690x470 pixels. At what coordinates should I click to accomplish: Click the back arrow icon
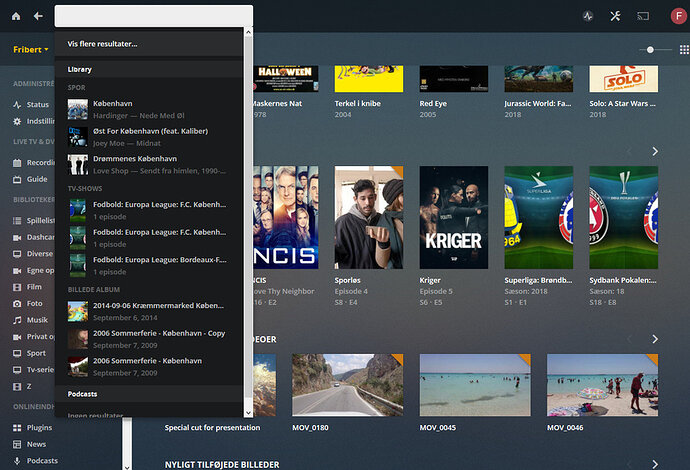tap(38, 16)
